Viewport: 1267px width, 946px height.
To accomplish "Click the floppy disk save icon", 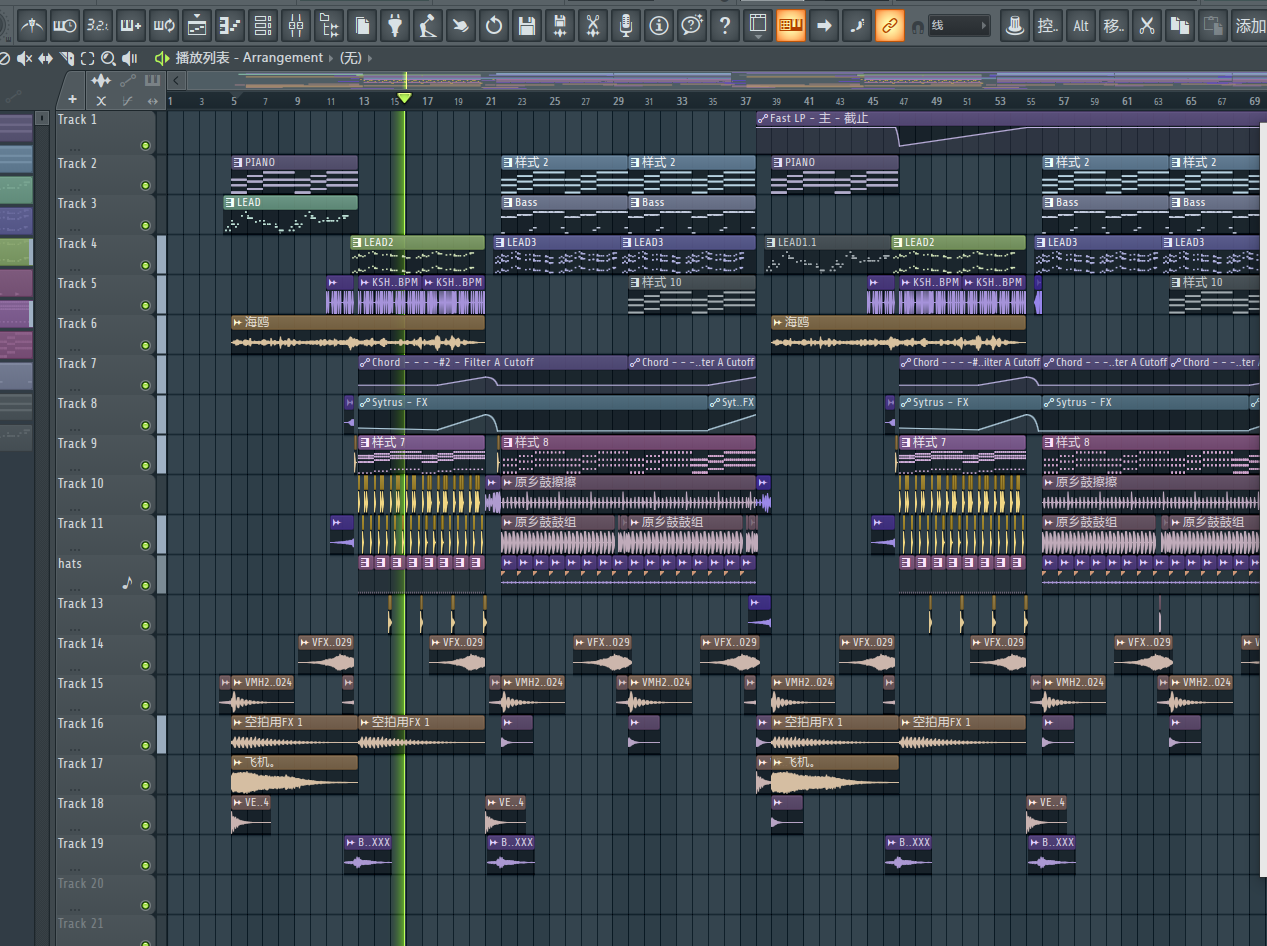I will (x=527, y=26).
